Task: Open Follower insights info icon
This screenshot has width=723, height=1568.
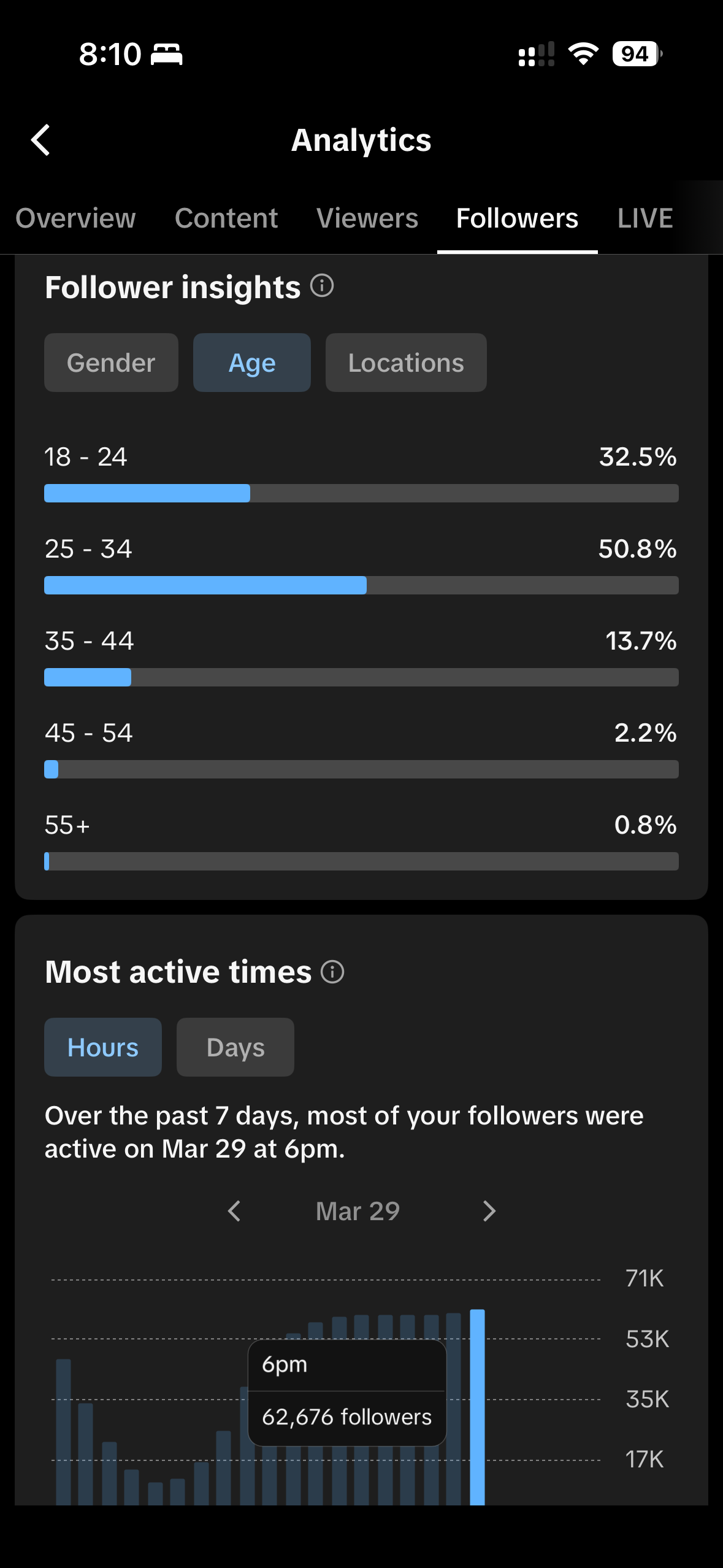Action: point(322,286)
